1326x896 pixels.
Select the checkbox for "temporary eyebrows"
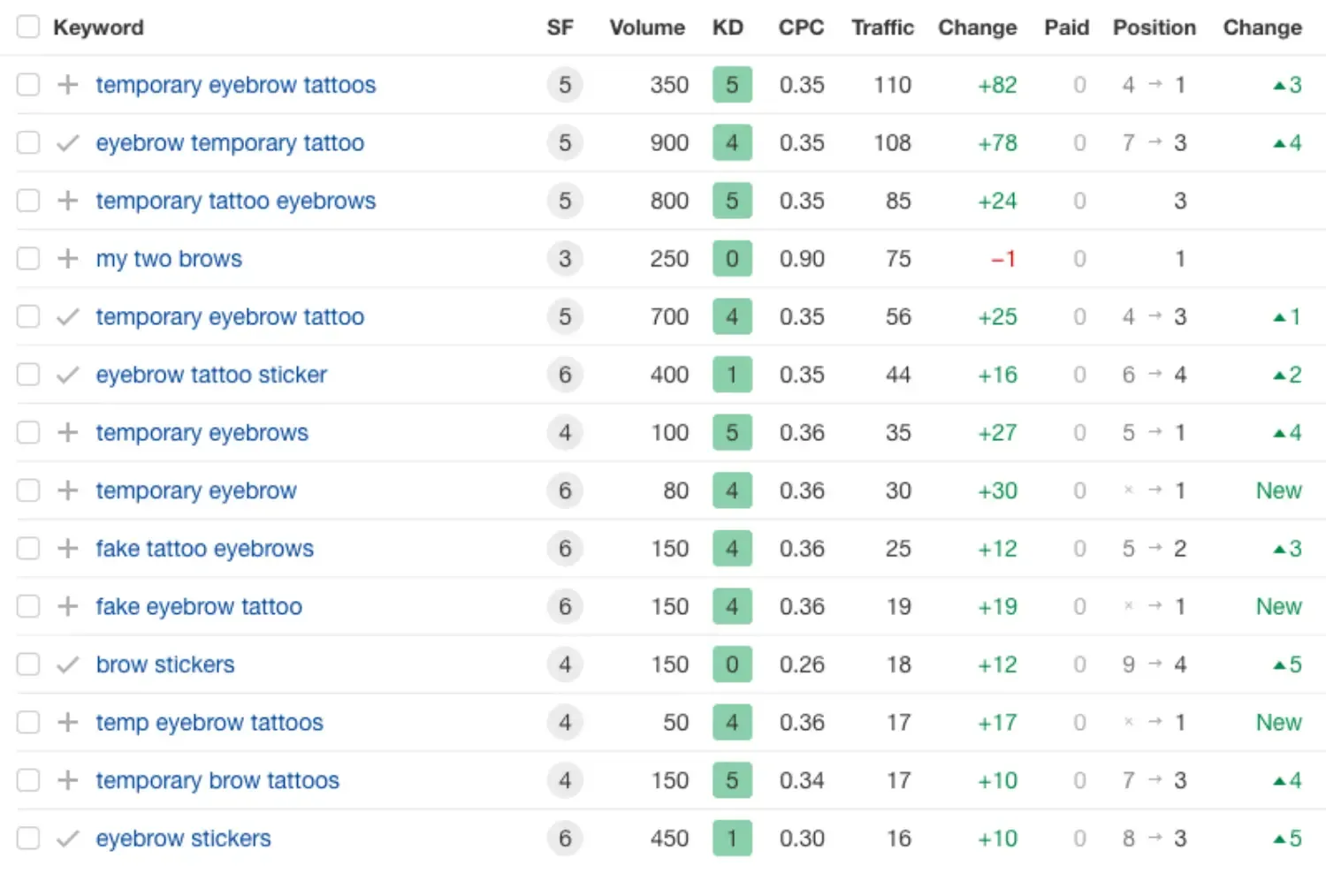point(27,432)
